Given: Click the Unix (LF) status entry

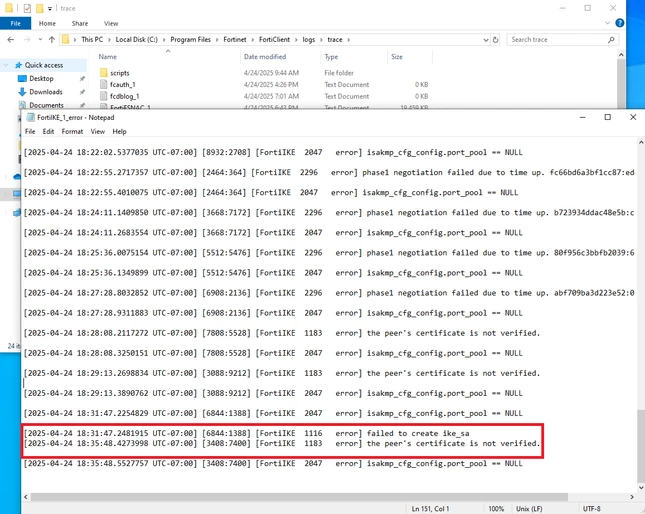Looking at the screenshot, I should coord(529,509).
